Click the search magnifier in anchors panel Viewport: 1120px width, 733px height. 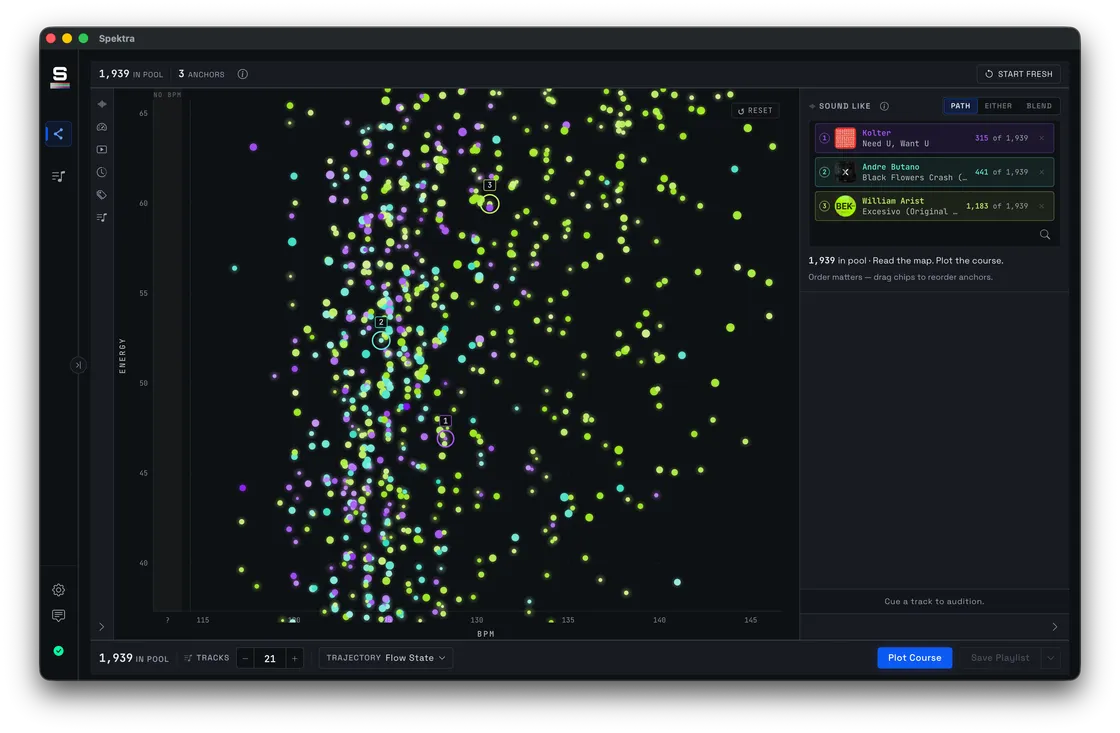(1045, 234)
